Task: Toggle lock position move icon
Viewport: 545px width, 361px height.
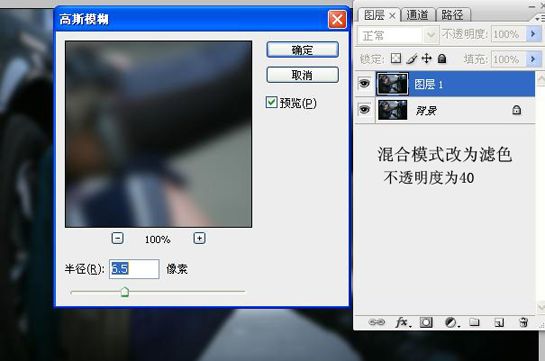Action: point(426,58)
